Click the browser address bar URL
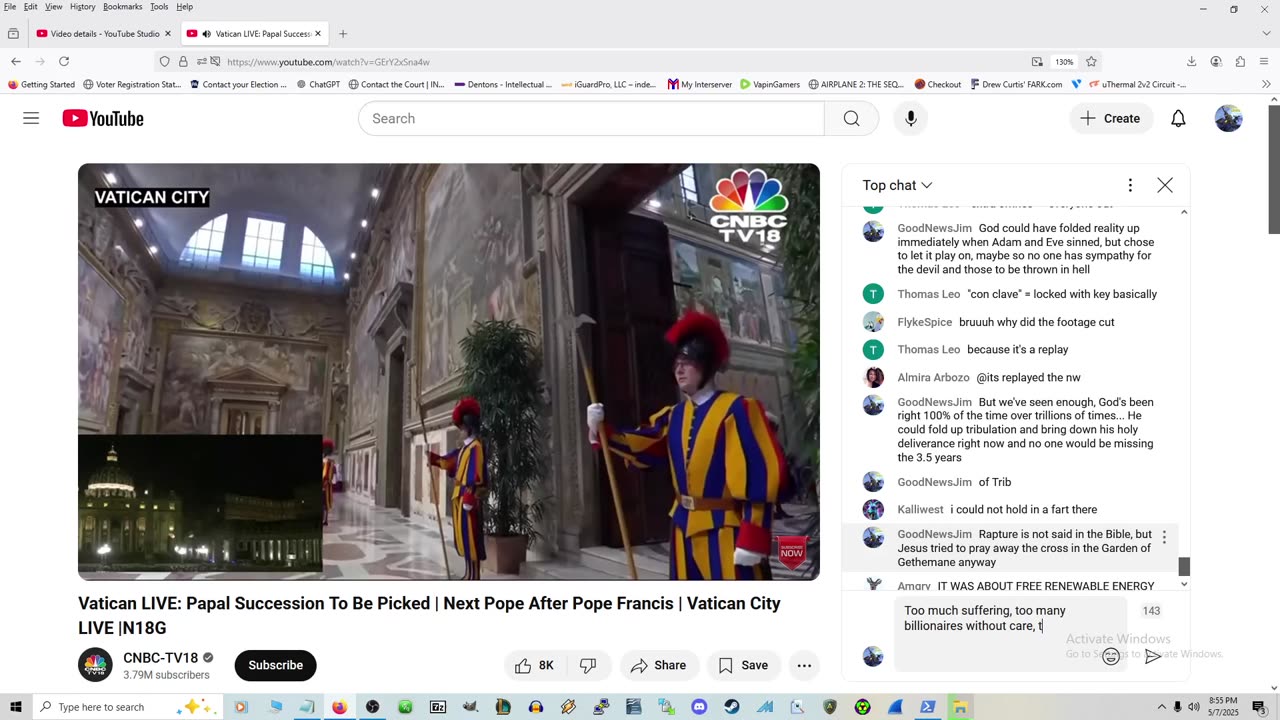This screenshot has width=1280, height=720. [328, 62]
